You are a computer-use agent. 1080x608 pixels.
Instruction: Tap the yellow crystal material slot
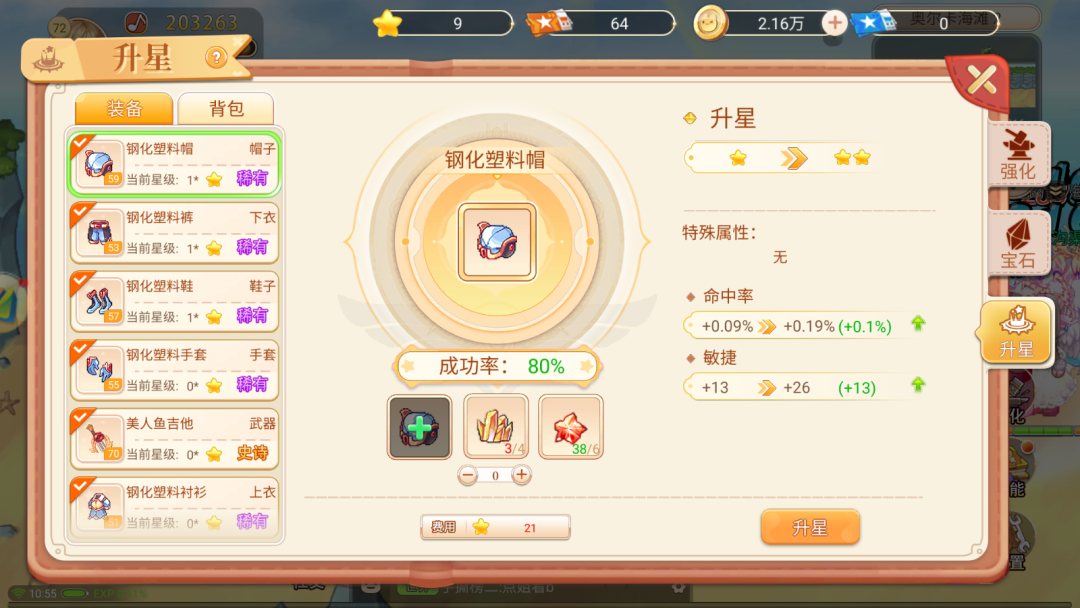click(x=495, y=427)
